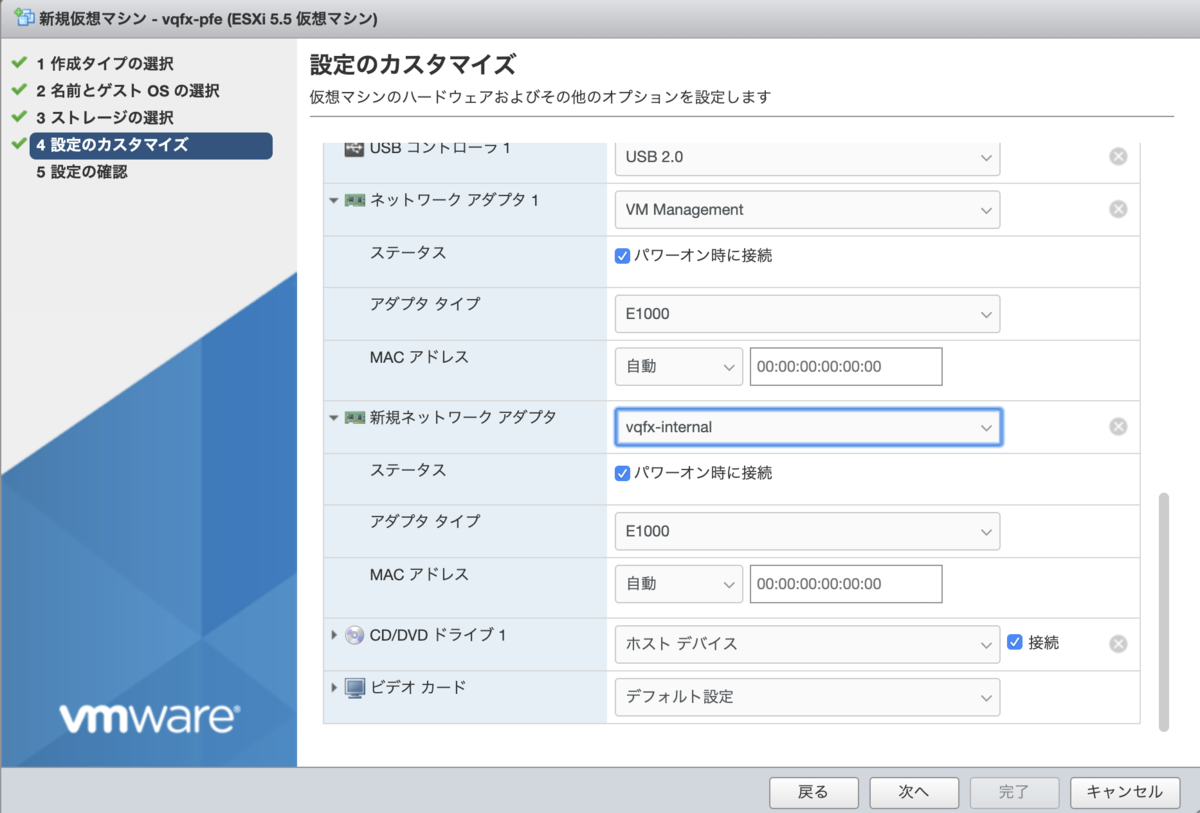Click アダプタ タイプ label under Network Adapter 1
Image resolution: width=1200 pixels, height=813 pixels.
point(424,304)
